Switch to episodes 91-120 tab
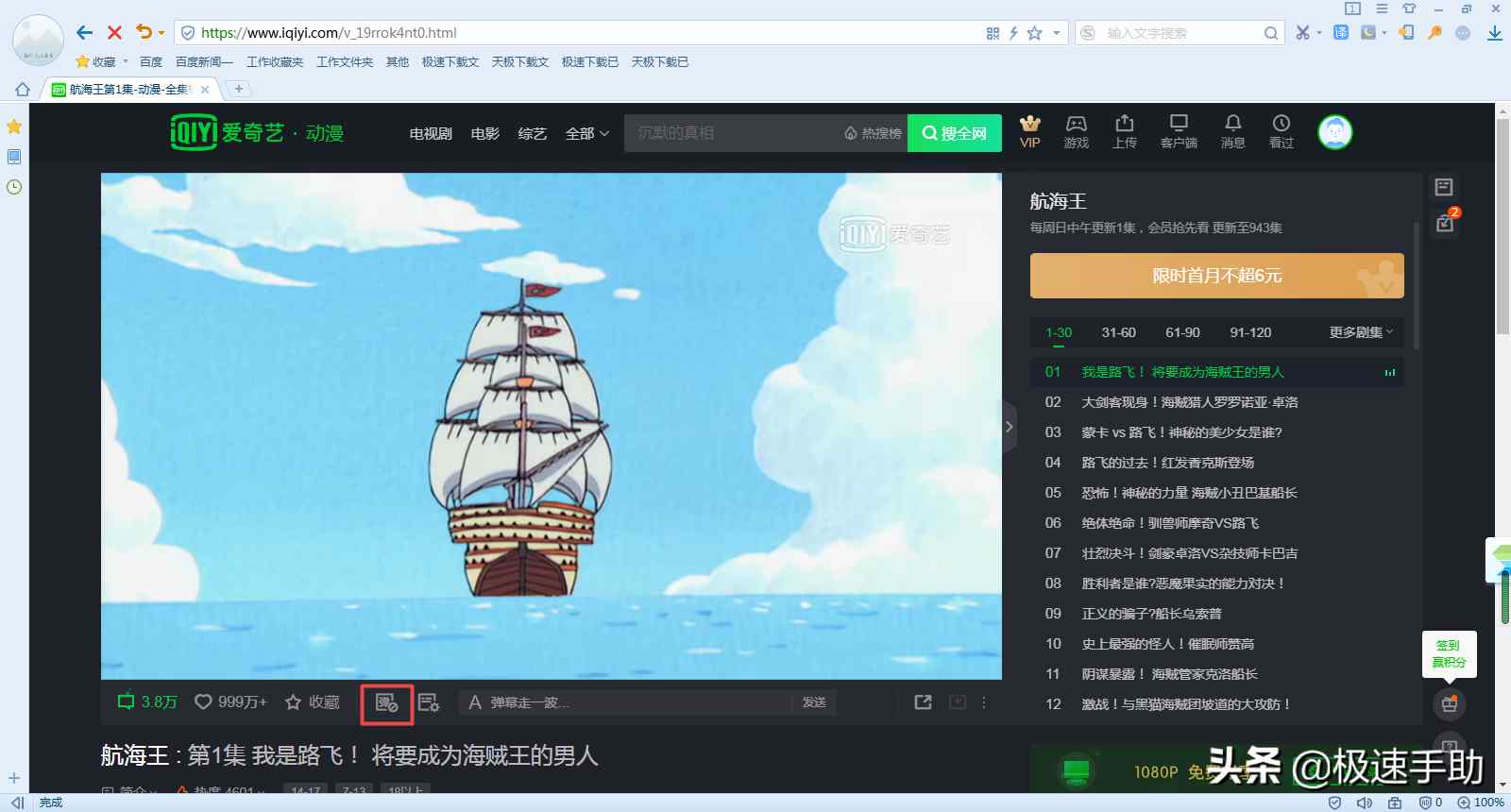 pyautogui.click(x=1250, y=332)
